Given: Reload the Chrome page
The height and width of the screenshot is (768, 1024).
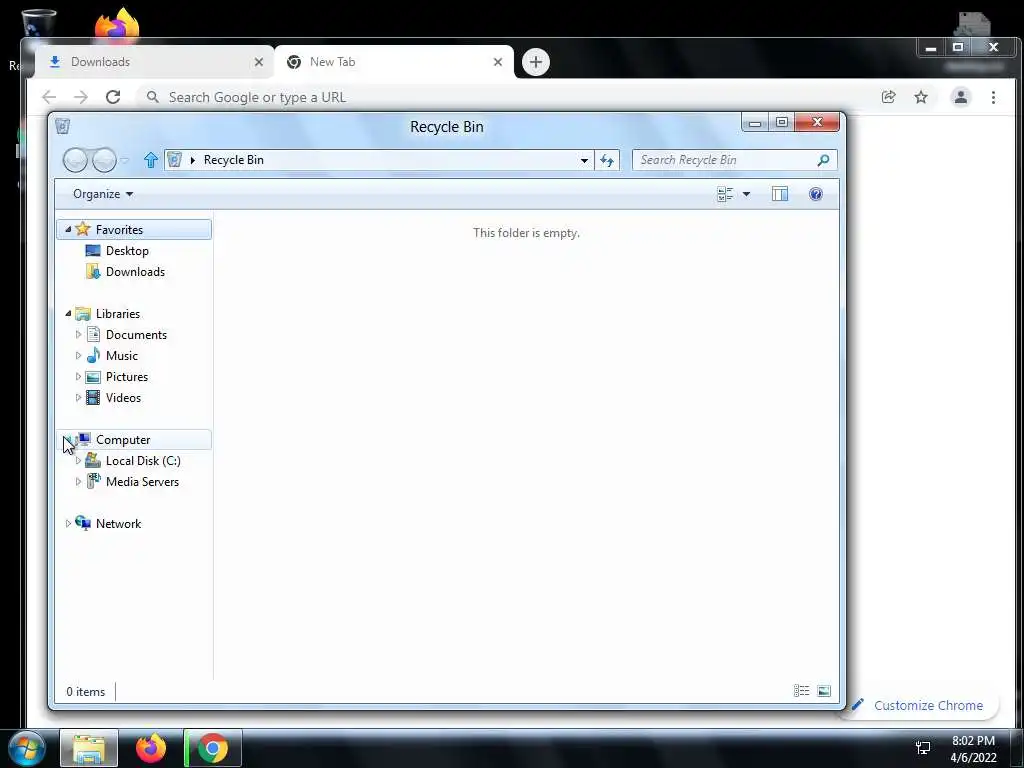Looking at the screenshot, I should tap(113, 97).
